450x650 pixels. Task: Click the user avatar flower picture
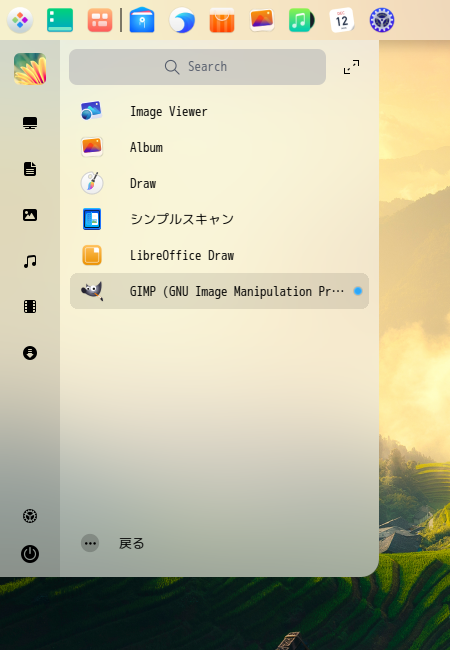pos(30,68)
